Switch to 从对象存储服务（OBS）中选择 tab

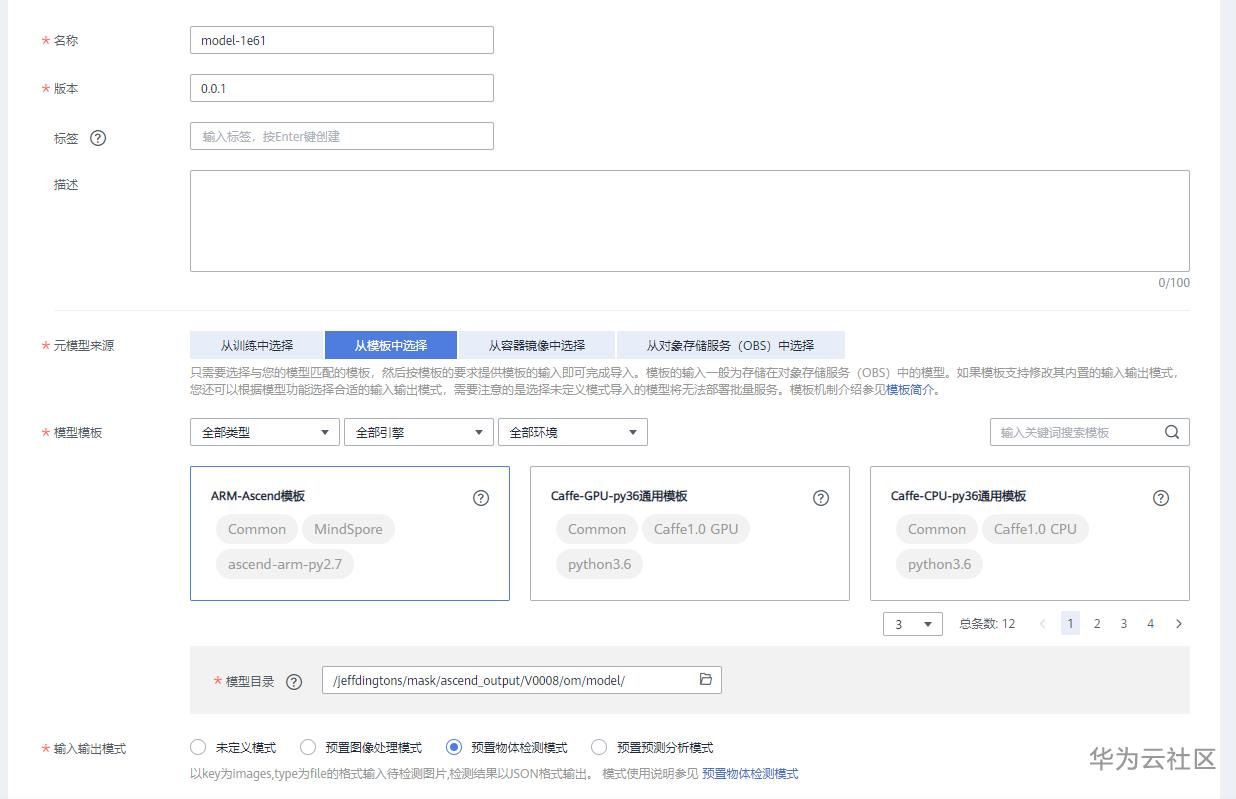pos(731,345)
